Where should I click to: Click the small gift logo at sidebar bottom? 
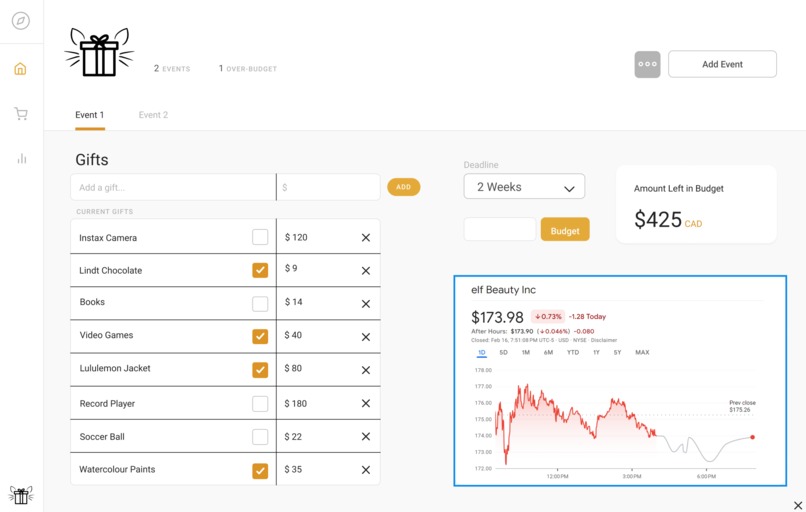coord(21,495)
